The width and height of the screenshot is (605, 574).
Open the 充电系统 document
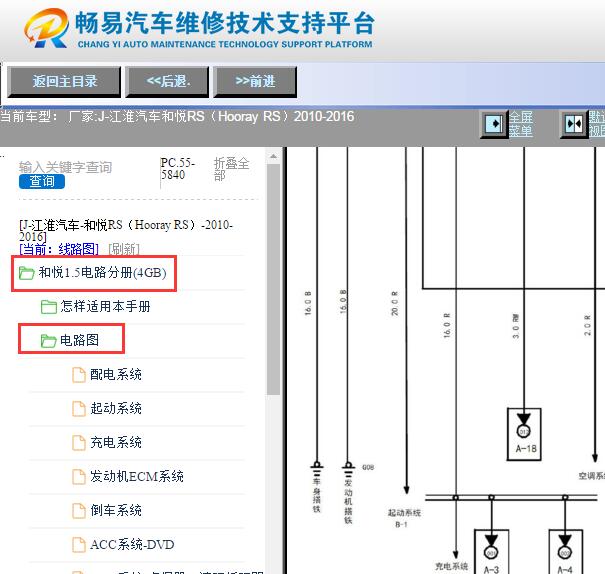coord(116,442)
